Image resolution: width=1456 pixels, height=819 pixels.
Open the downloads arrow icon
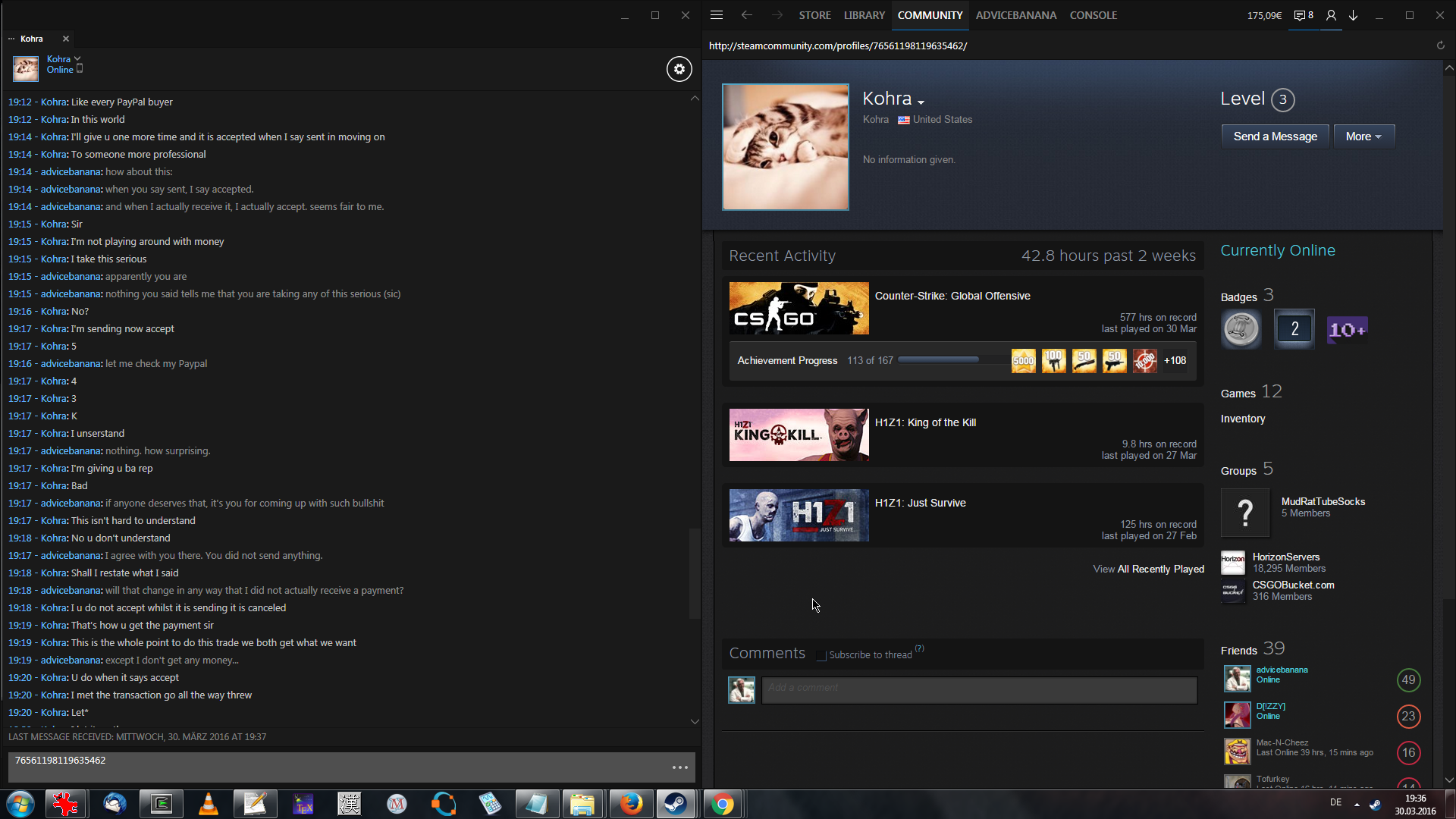1353,15
